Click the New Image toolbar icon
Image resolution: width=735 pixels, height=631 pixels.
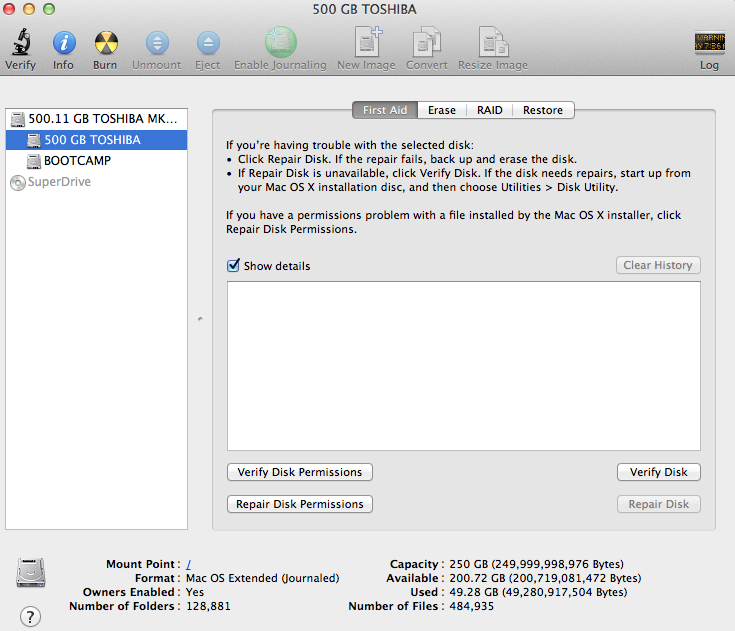click(x=368, y=42)
